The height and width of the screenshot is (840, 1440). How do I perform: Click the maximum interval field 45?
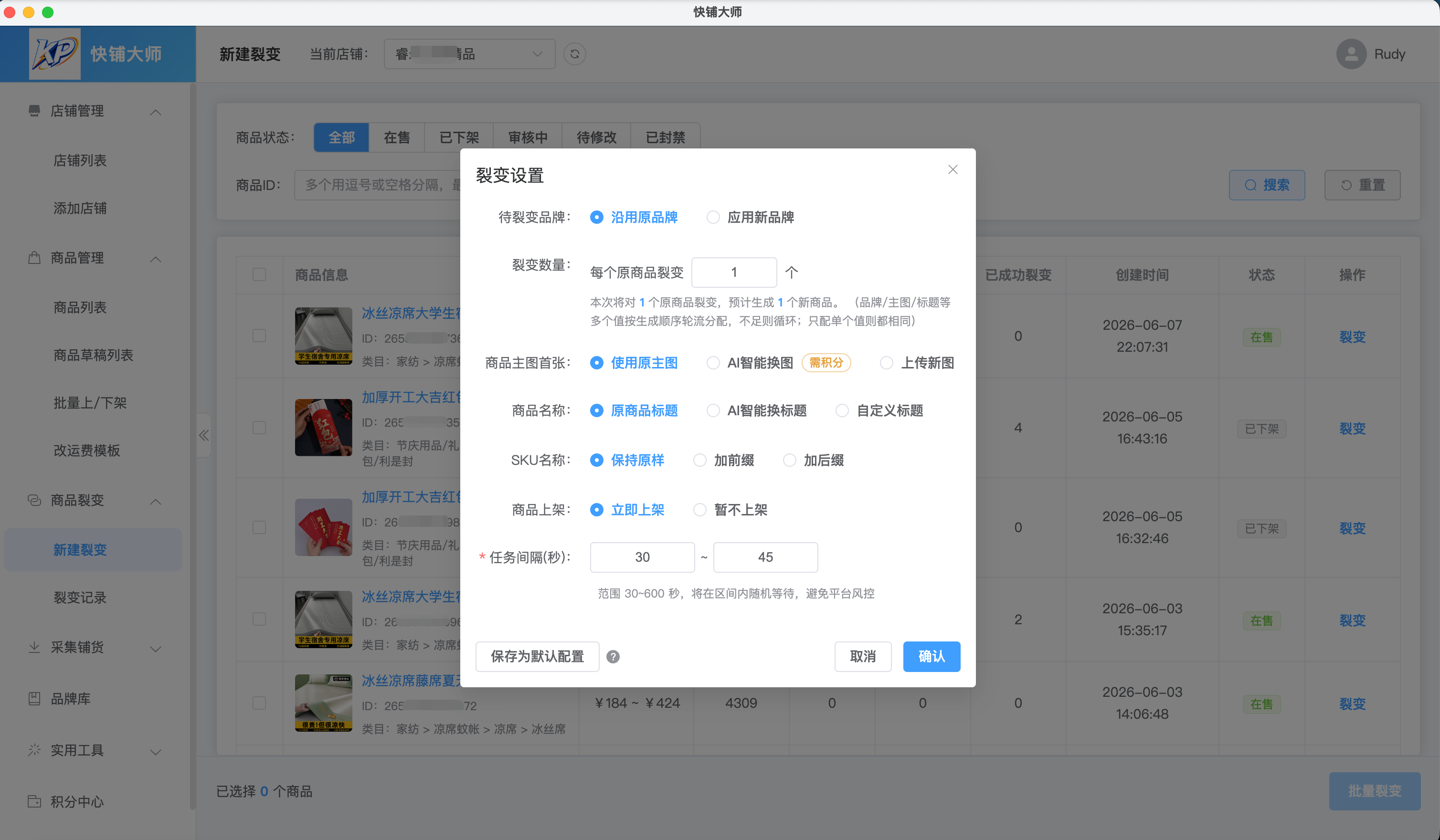pyautogui.click(x=765, y=557)
